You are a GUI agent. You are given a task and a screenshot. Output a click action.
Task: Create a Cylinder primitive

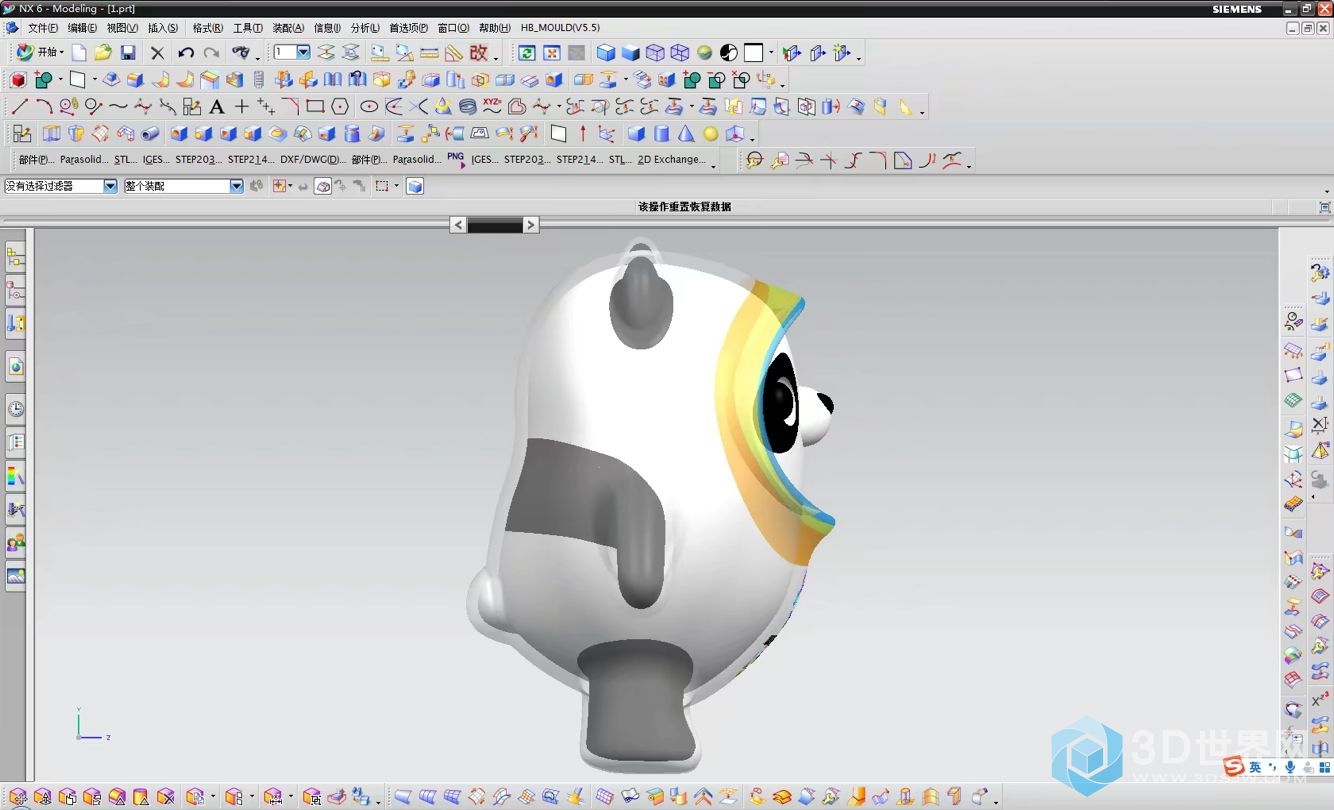pyautogui.click(x=661, y=133)
